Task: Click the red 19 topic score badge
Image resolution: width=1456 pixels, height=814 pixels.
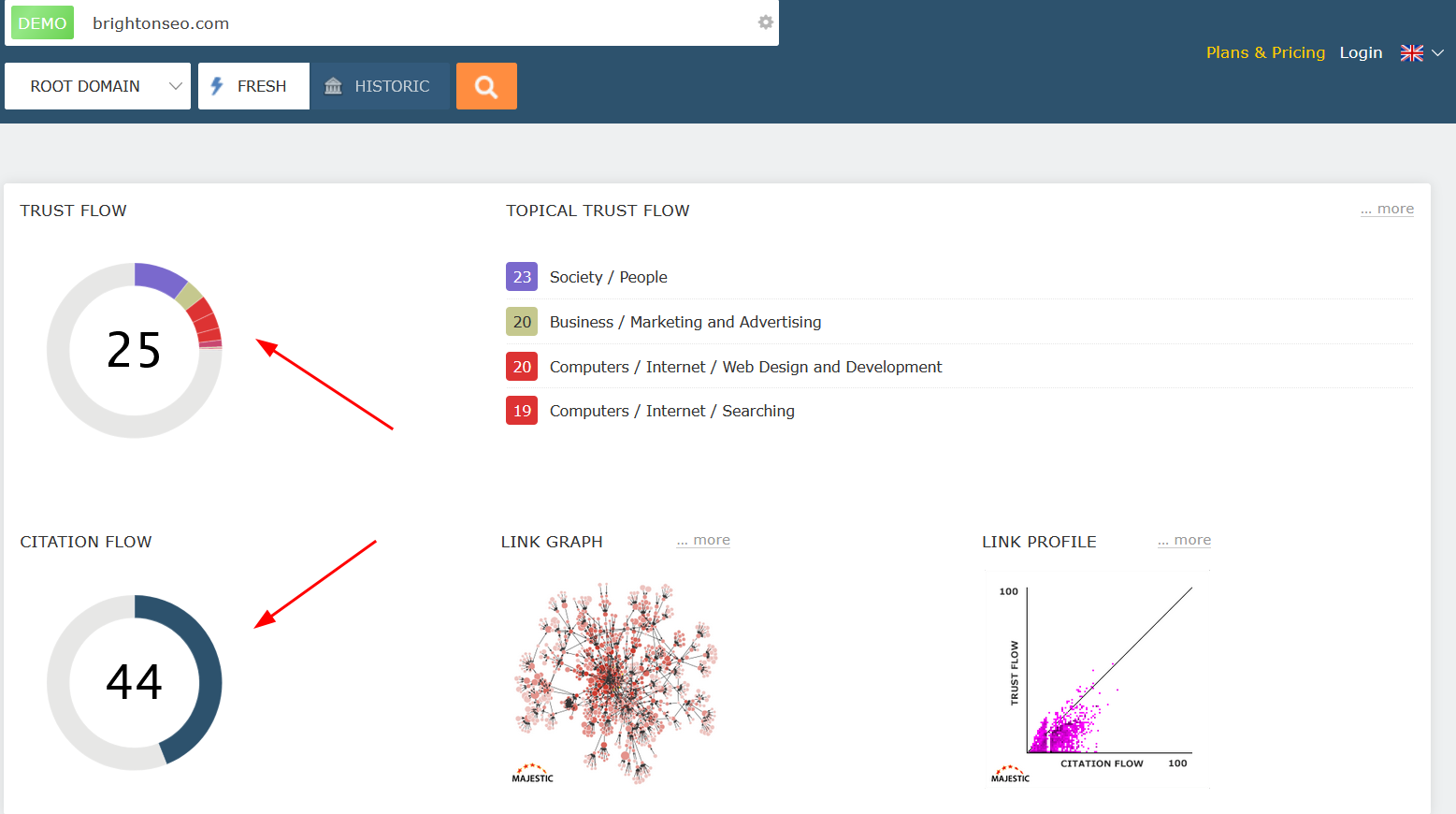Action: tap(522, 411)
